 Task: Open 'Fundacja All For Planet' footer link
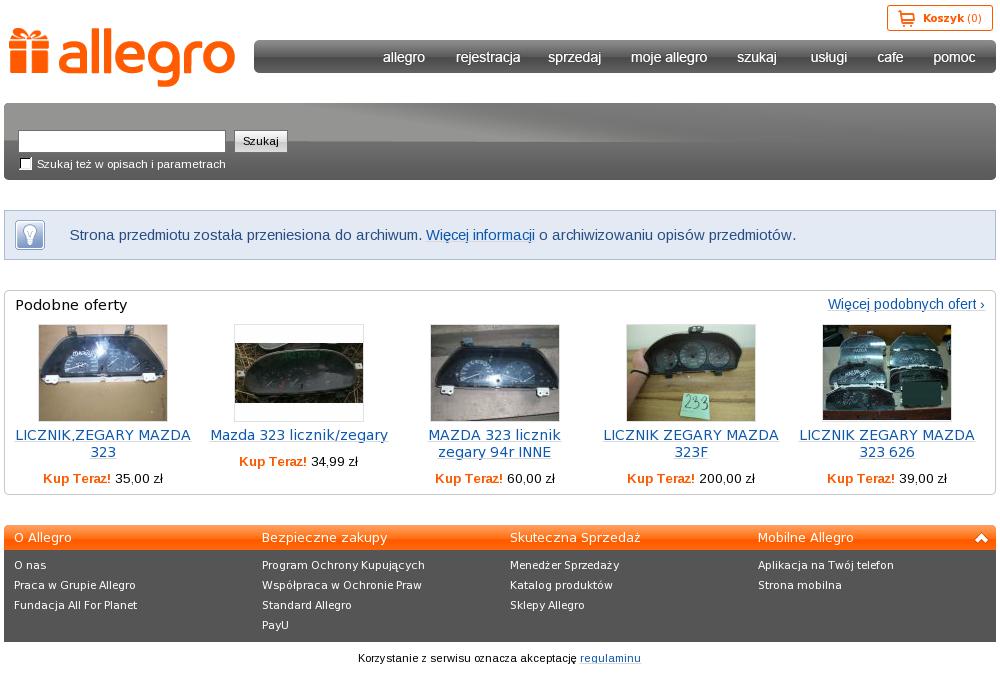75,605
